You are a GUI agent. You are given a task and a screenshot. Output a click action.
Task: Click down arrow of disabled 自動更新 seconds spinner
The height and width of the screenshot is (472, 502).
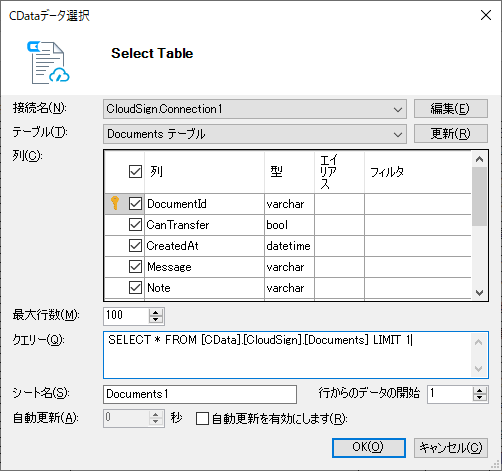(x=156, y=422)
